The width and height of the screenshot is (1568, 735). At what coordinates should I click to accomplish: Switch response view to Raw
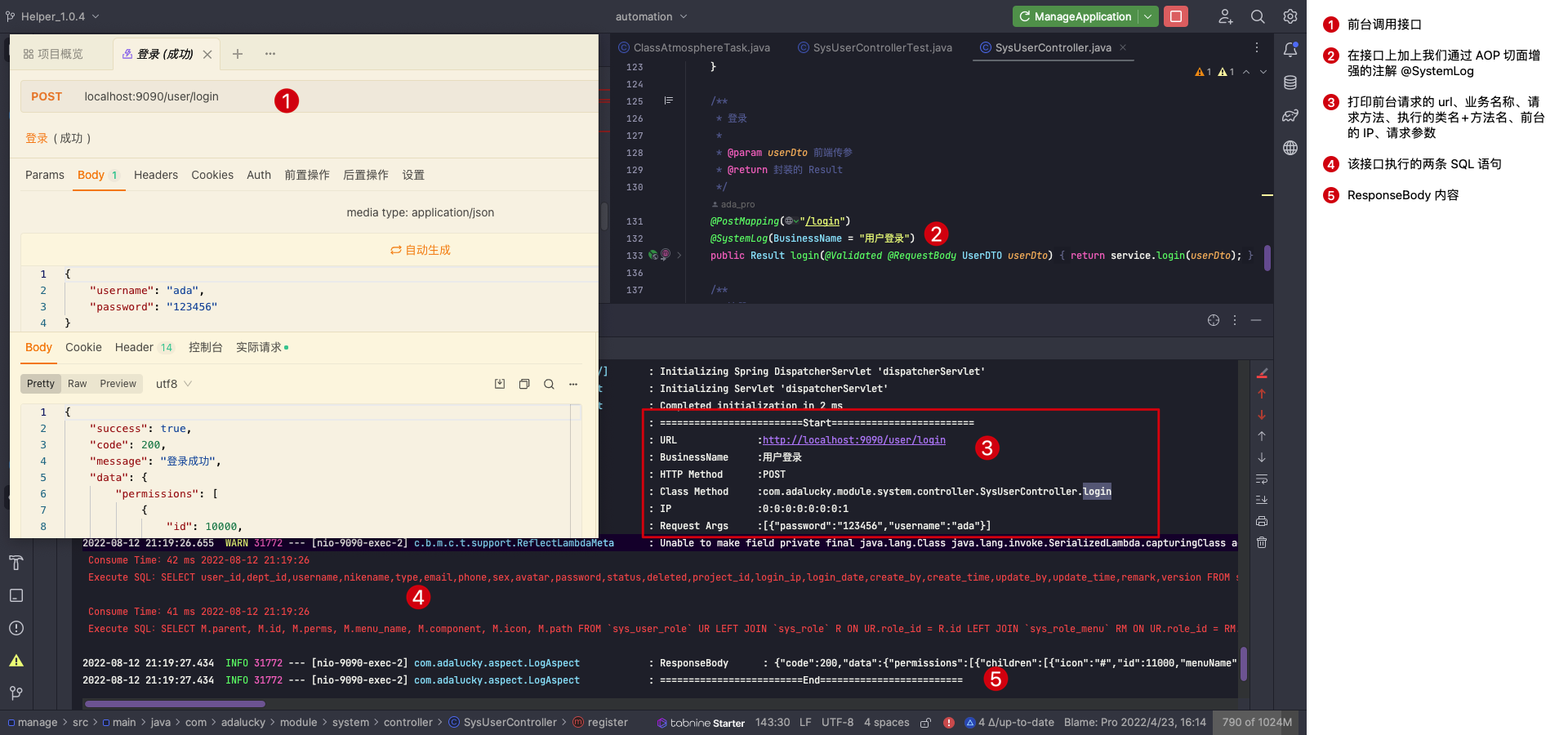(77, 384)
